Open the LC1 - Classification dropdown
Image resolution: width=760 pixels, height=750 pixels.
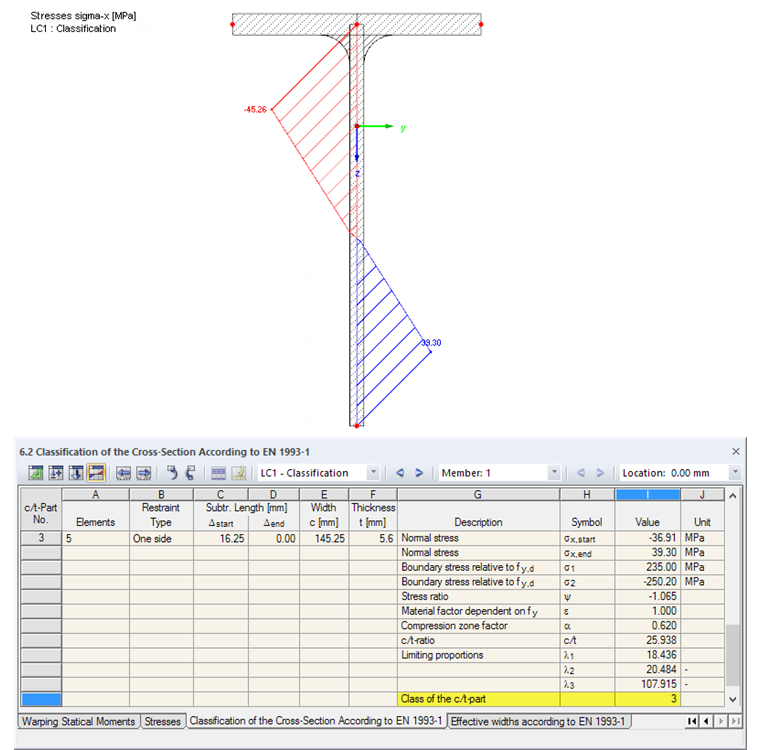coord(373,472)
